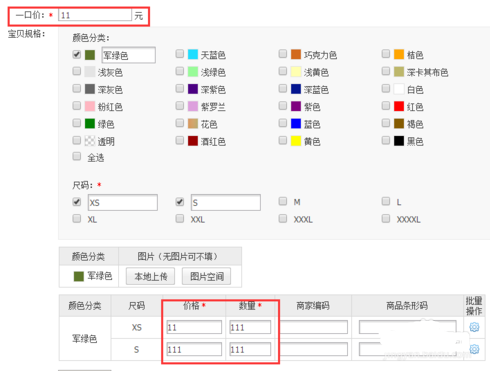Enable the 全选 select-all checkbox

tap(77, 156)
